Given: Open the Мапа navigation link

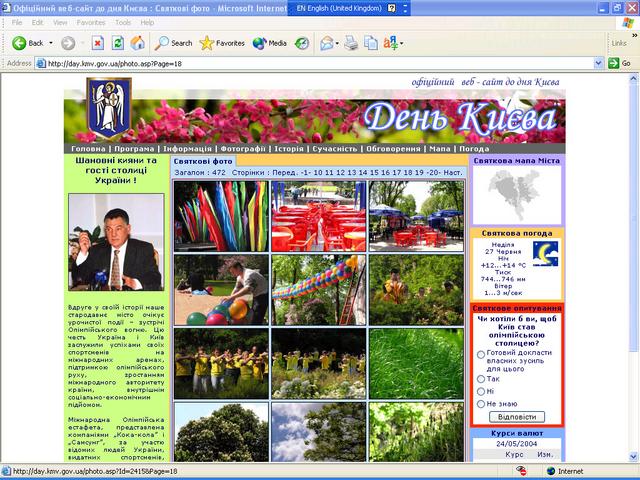Looking at the screenshot, I should [440, 149].
